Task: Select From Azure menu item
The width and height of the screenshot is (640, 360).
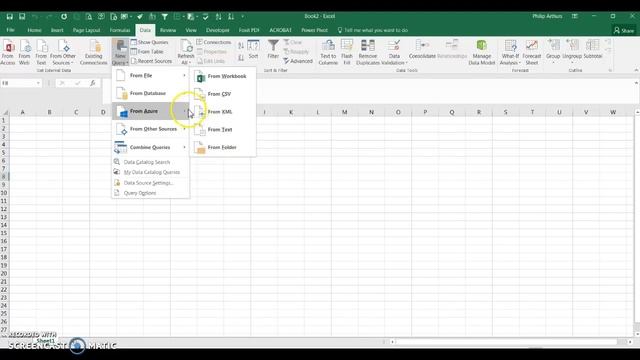Action: point(151,111)
